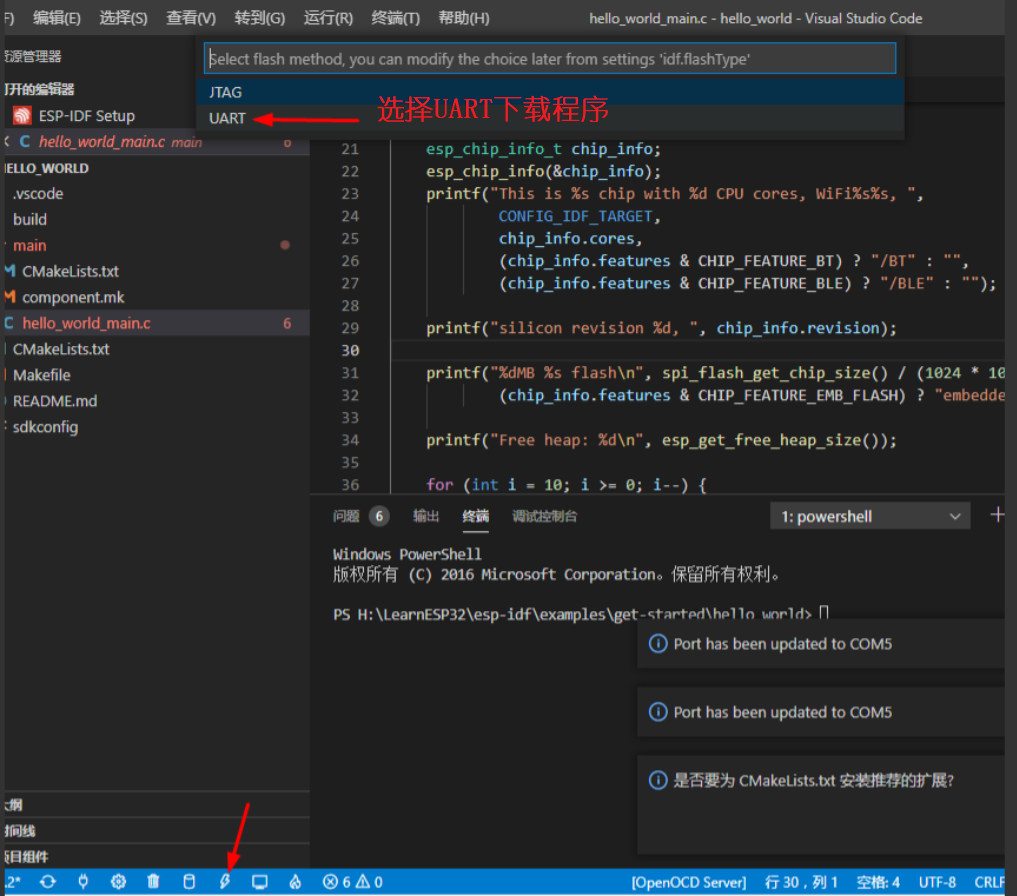The image size is (1017, 896).
Task: Choose JTAG flash method
Action: coord(550,92)
